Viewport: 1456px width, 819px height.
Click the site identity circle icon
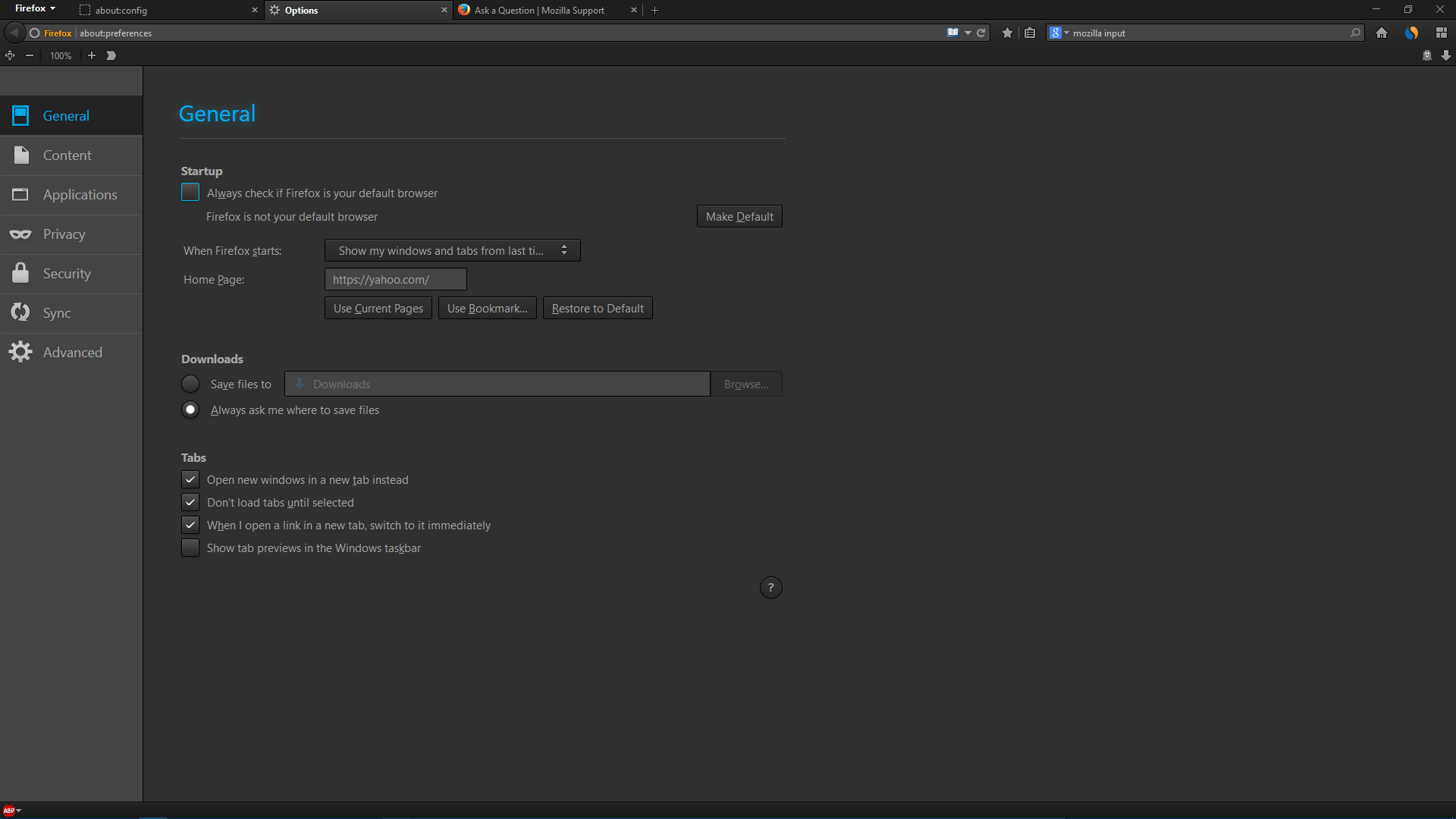34,33
